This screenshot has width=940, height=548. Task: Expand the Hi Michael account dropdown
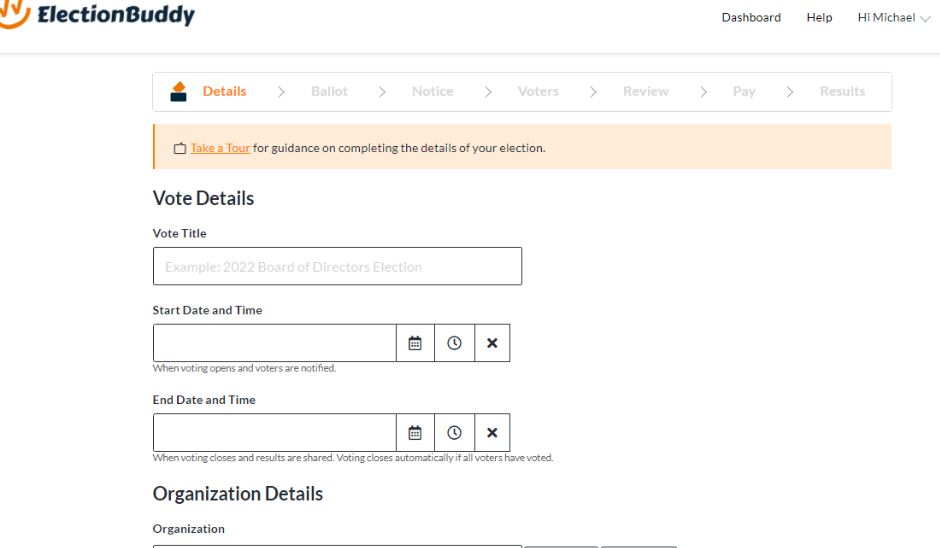(893, 17)
